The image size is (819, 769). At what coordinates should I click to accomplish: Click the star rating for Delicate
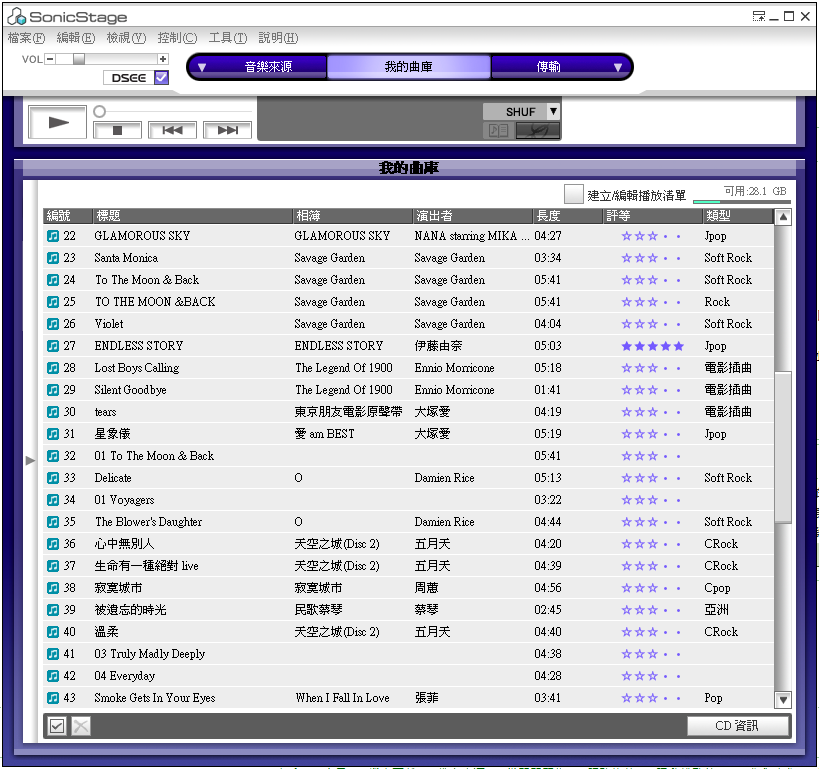652,478
